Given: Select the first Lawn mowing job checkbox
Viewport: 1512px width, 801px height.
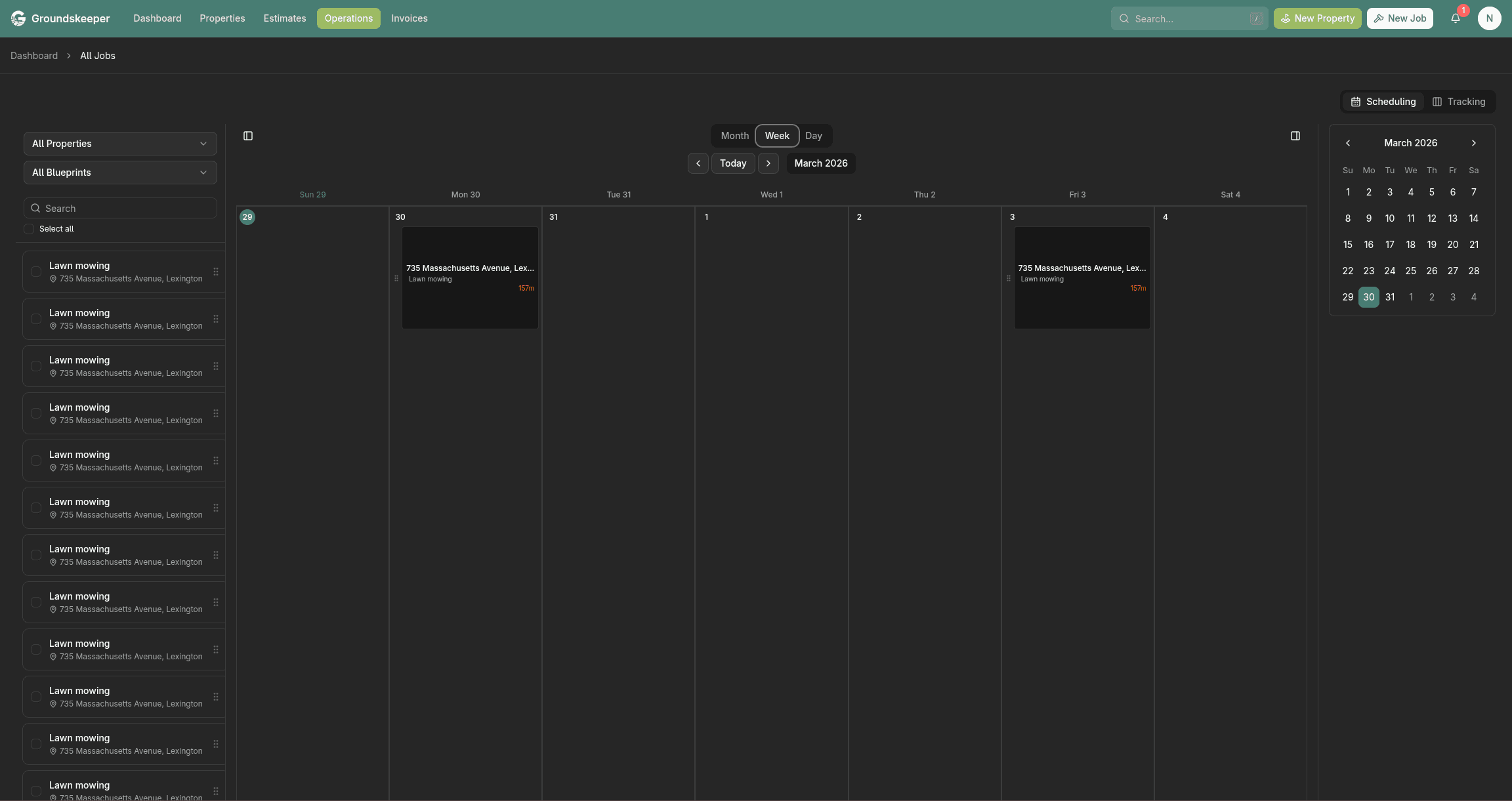Looking at the screenshot, I should [35, 271].
